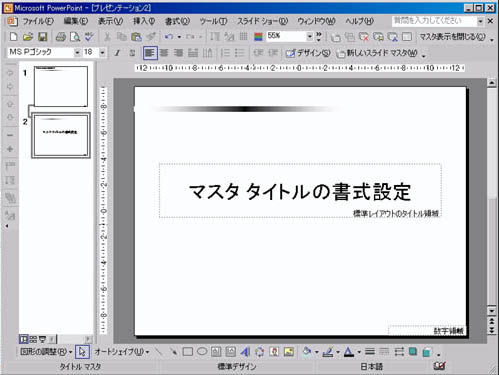This screenshot has width=499, height=375.
Task: Open the Line Color dropdown arrow
Action: 338,352
